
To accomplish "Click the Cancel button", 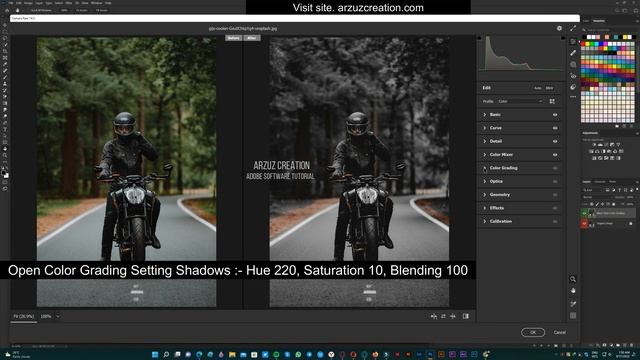I will click(x=559, y=332).
